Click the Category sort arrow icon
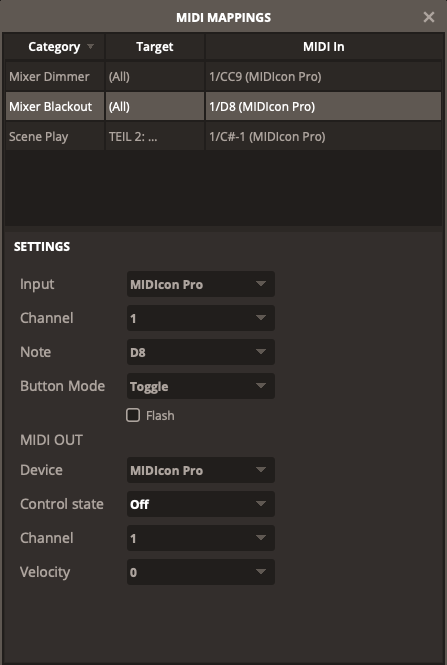This screenshot has height=665, width=447. pyautogui.click(x=90, y=46)
